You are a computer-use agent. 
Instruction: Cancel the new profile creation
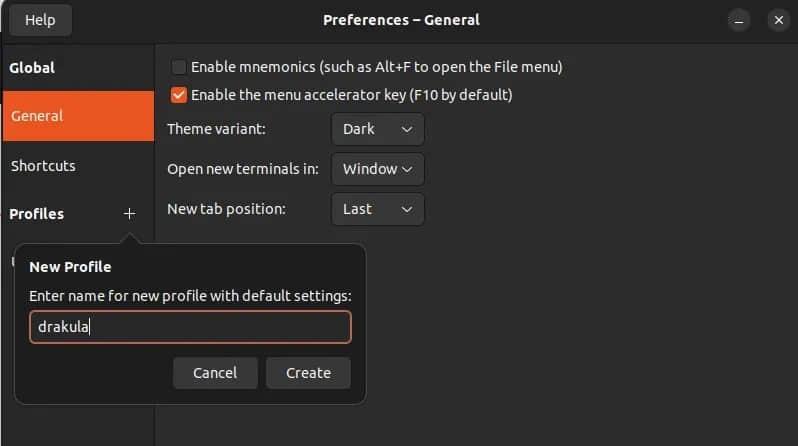pyautogui.click(x=215, y=373)
